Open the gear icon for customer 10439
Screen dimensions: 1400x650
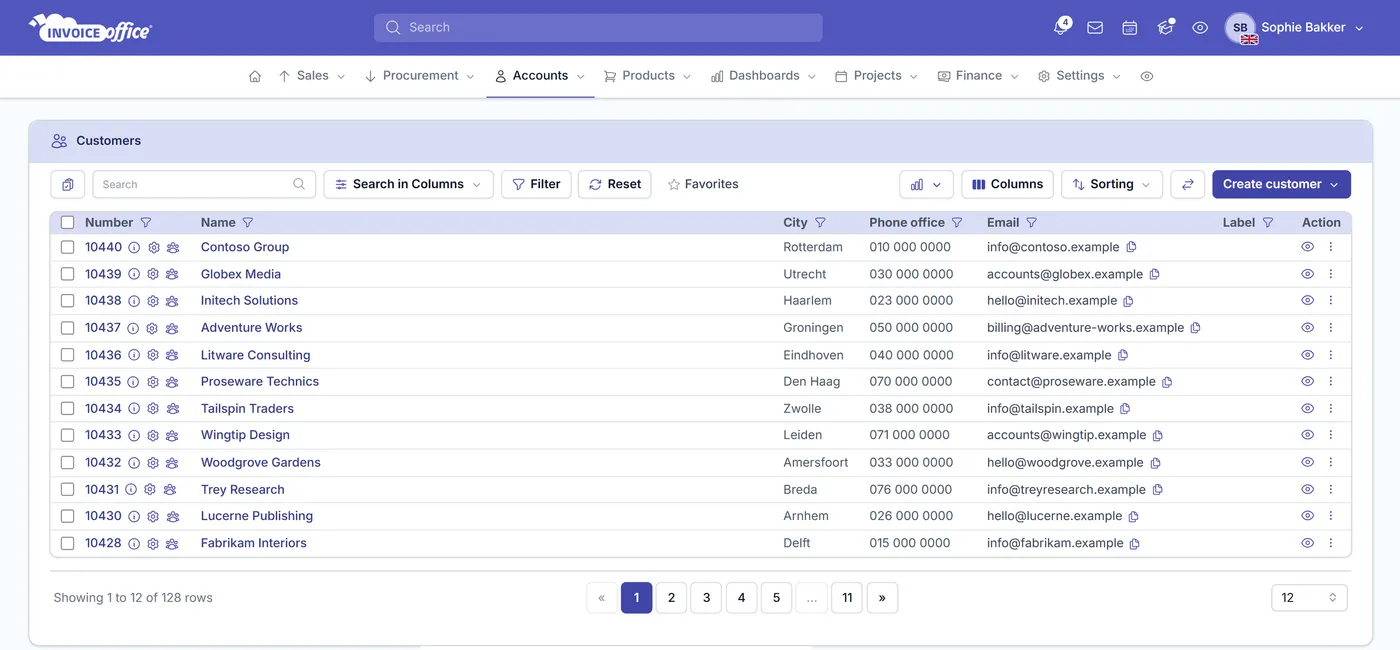pos(153,274)
